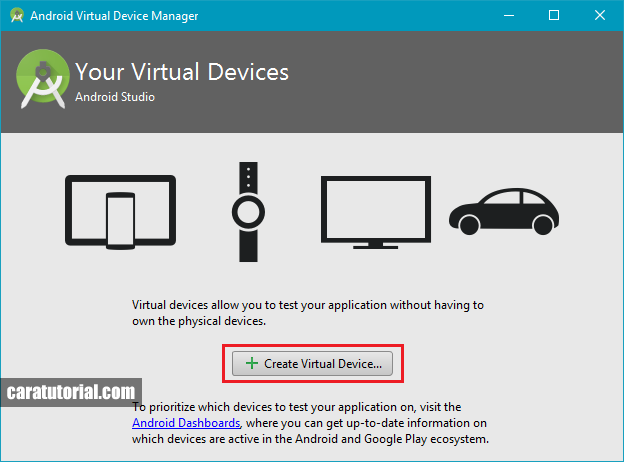Select the 'Your Virtual Devices' heading
624x462 pixels.
coord(182,72)
